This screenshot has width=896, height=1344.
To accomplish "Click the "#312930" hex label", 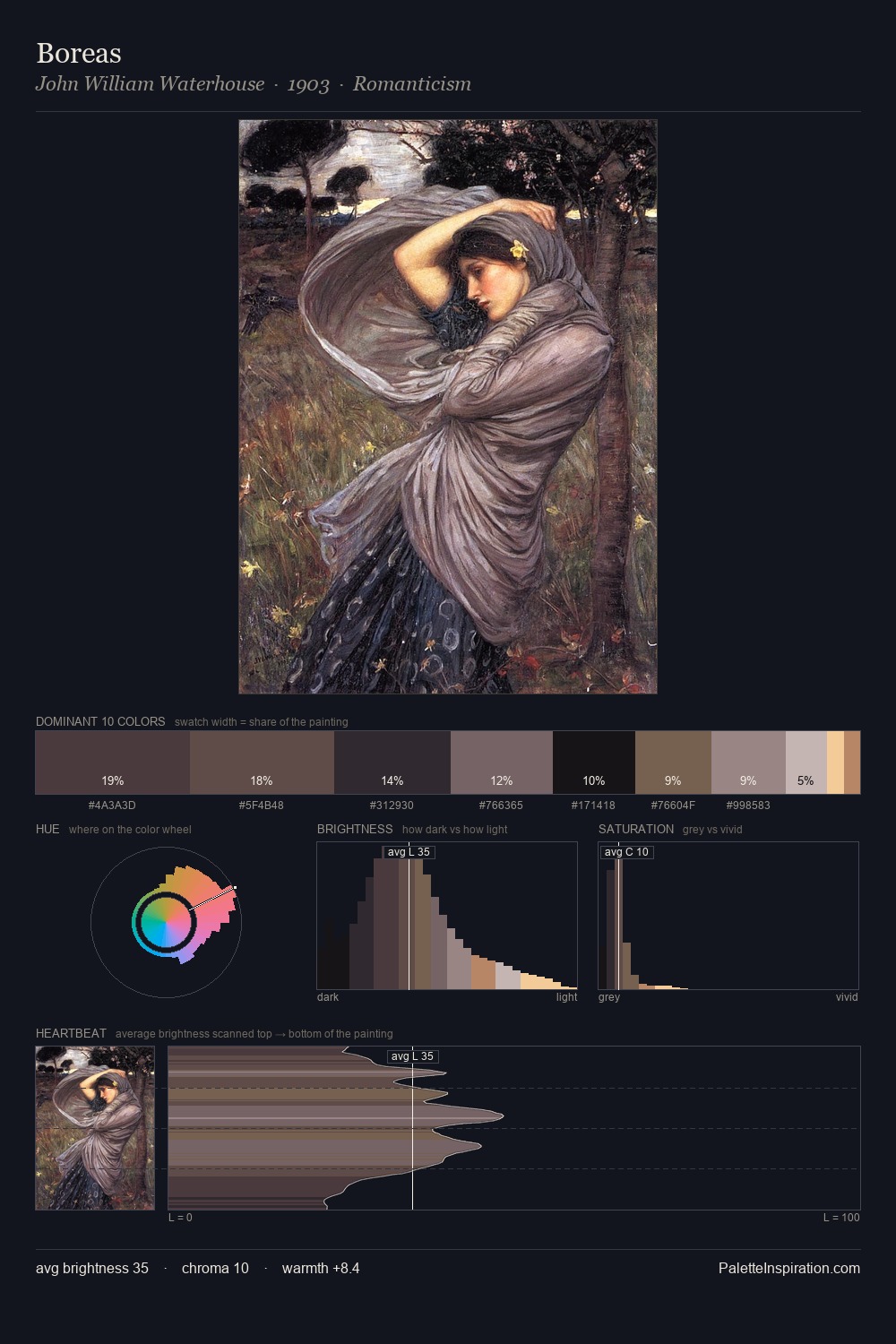I will click(x=392, y=806).
